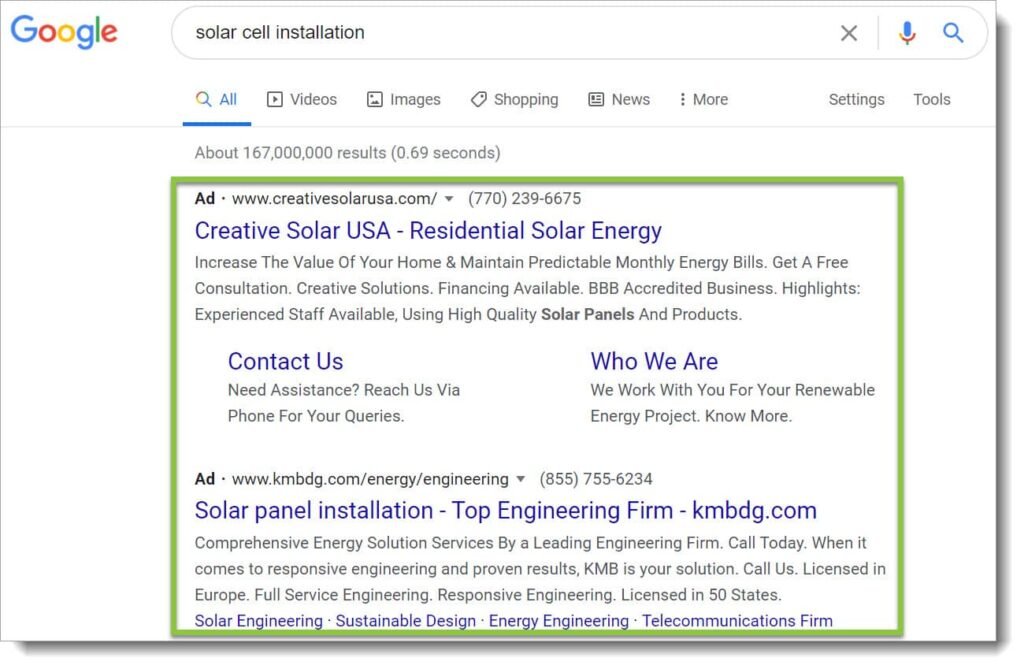
Task: Click www.kmbdg.com/energy/engineering ad URL
Action: pyautogui.click(x=370, y=479)
